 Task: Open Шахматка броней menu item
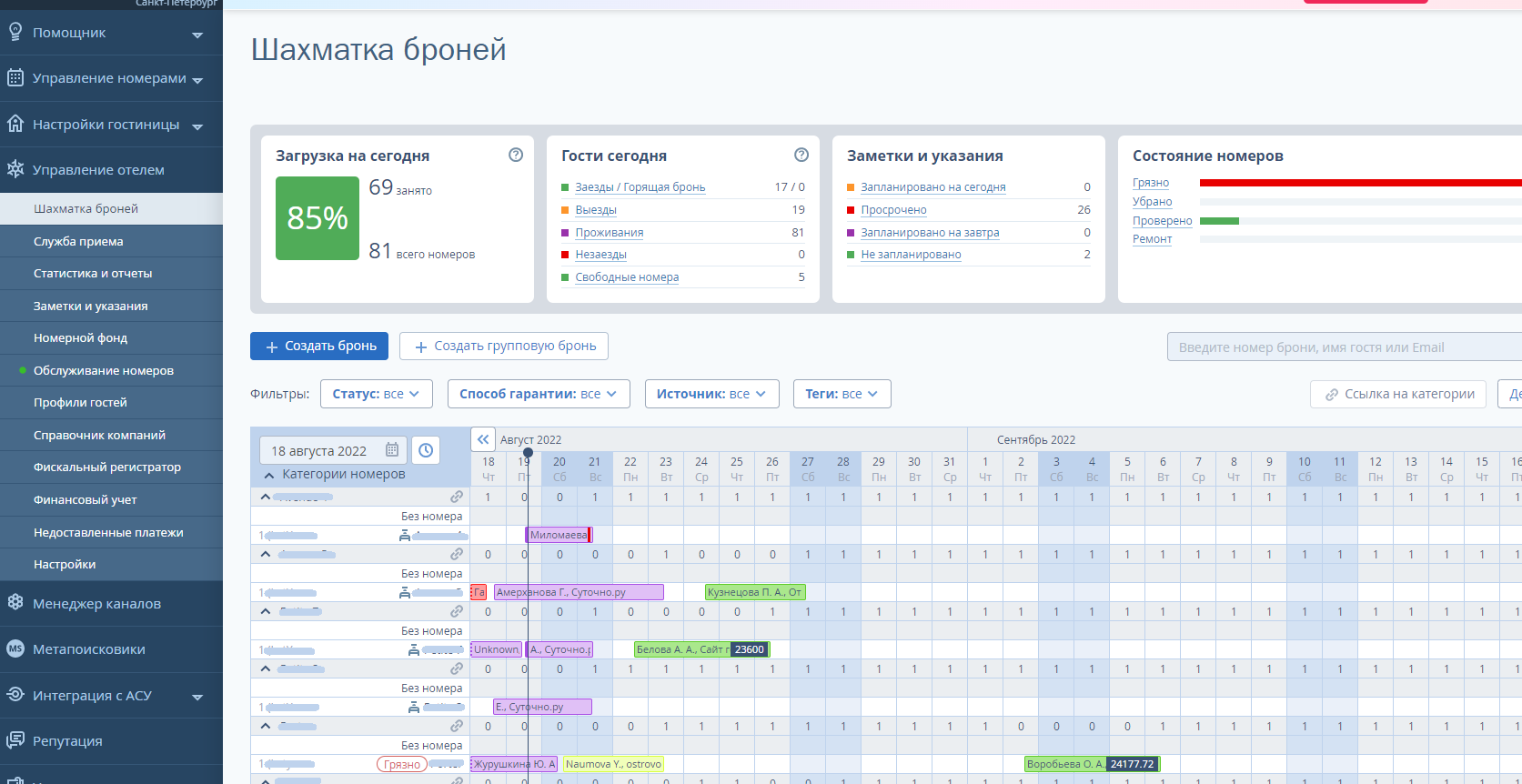111,208
